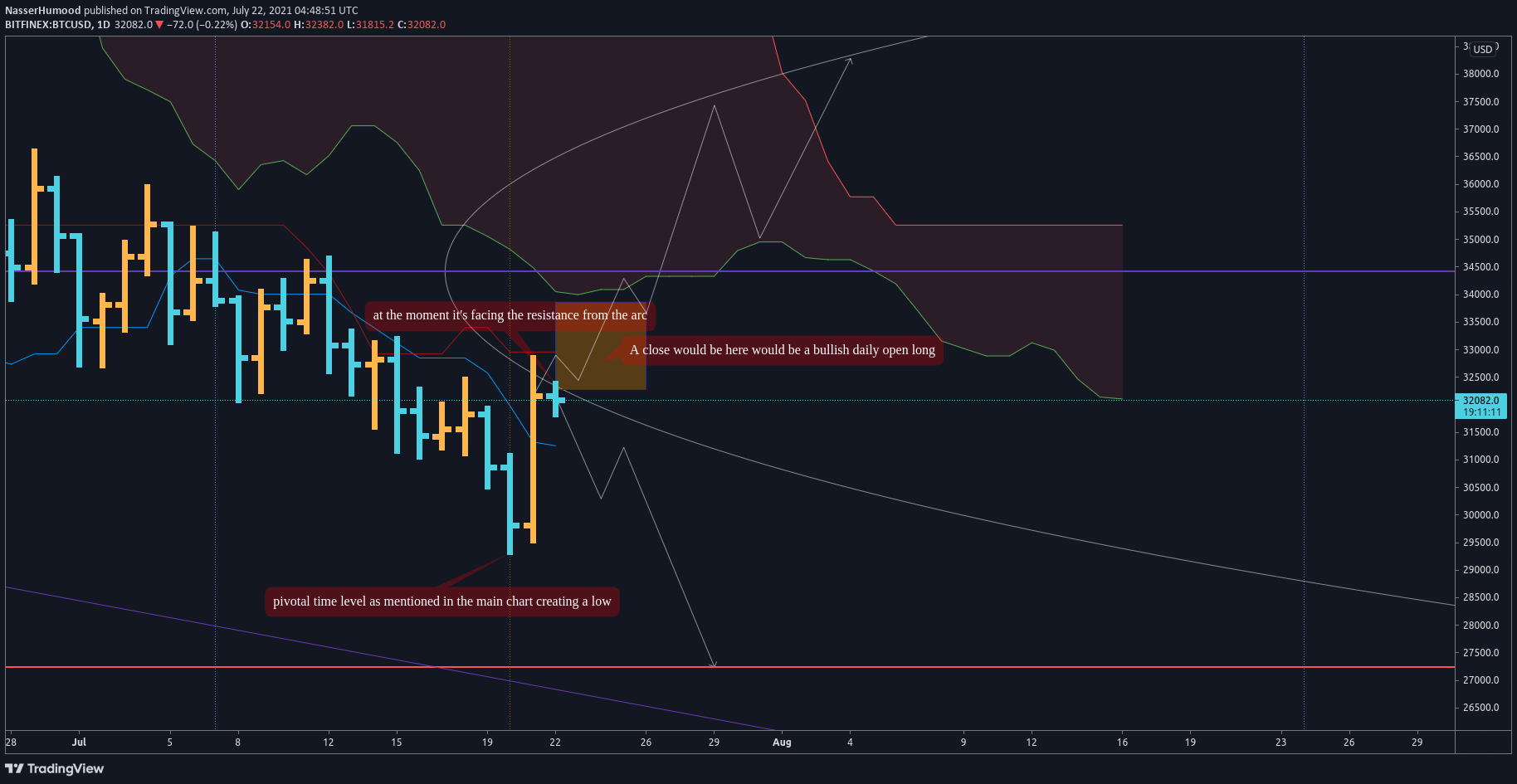Viewport: 1517px width, 784px height.
Task: Click the 30000.0 price axis label
Action: [x=1481, y=515]
